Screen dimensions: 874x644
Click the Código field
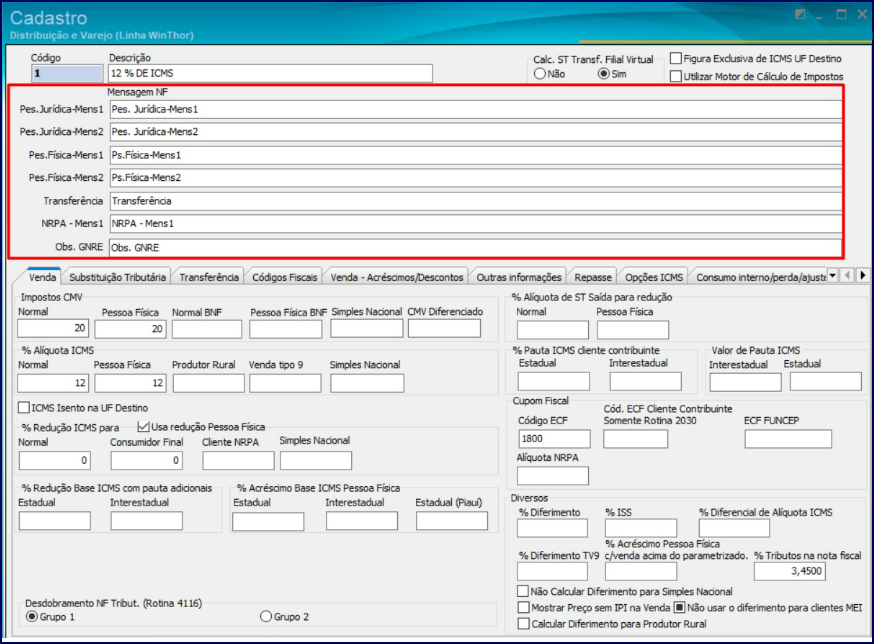[x=67, y=73]
